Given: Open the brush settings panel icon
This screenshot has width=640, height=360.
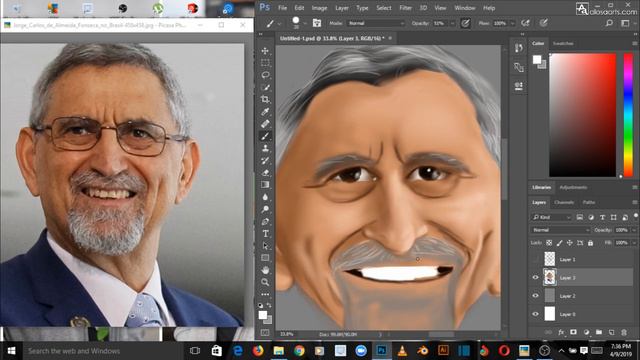Looking at the screenshot, I should point(317,23).
